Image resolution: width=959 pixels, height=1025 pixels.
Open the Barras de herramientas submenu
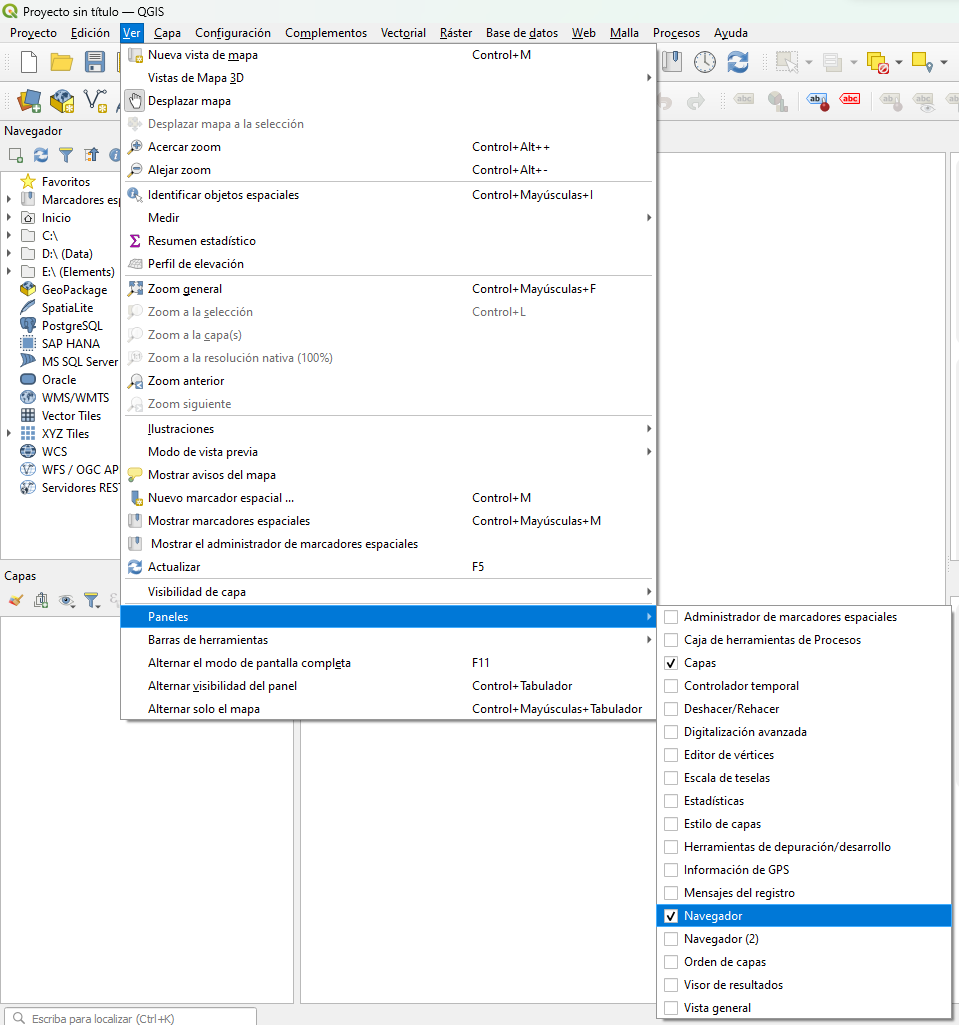389,640
